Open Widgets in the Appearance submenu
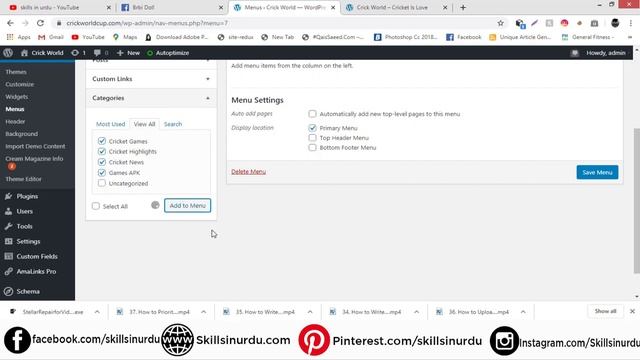Image resolution: width=640 pixels, height=360 pixels. 17,97
